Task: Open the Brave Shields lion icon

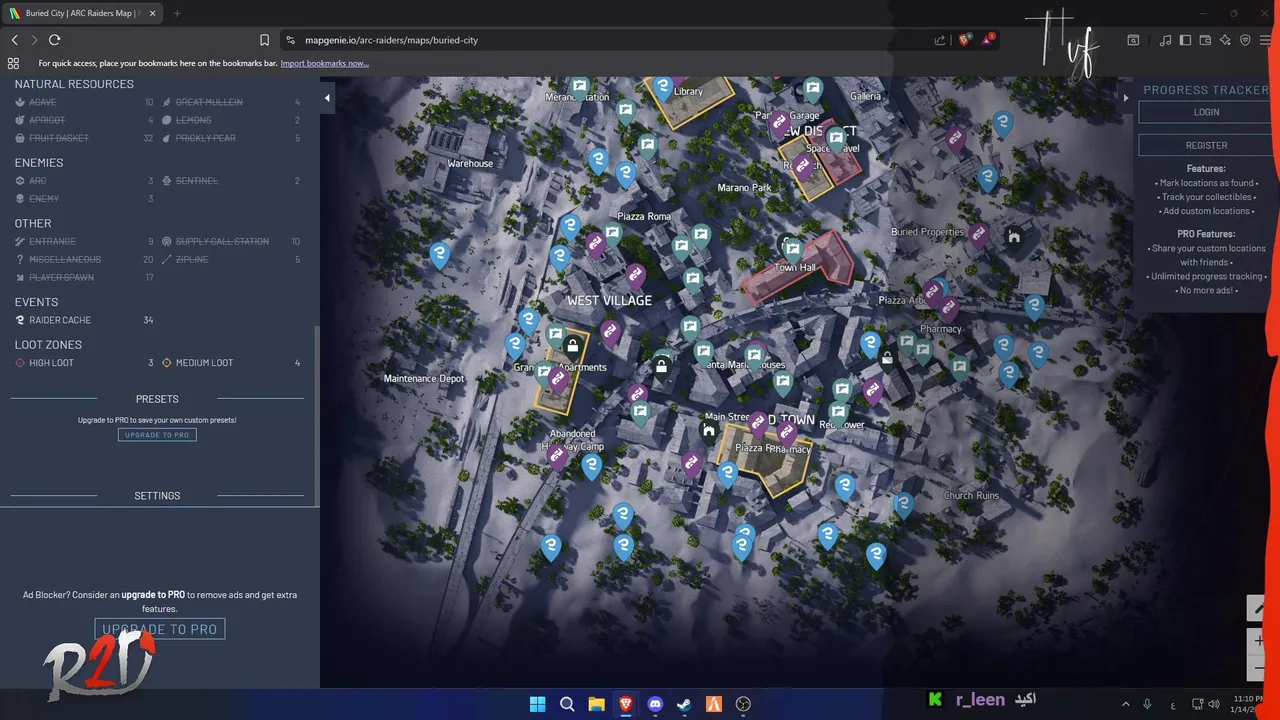Action: pos(964,40)
